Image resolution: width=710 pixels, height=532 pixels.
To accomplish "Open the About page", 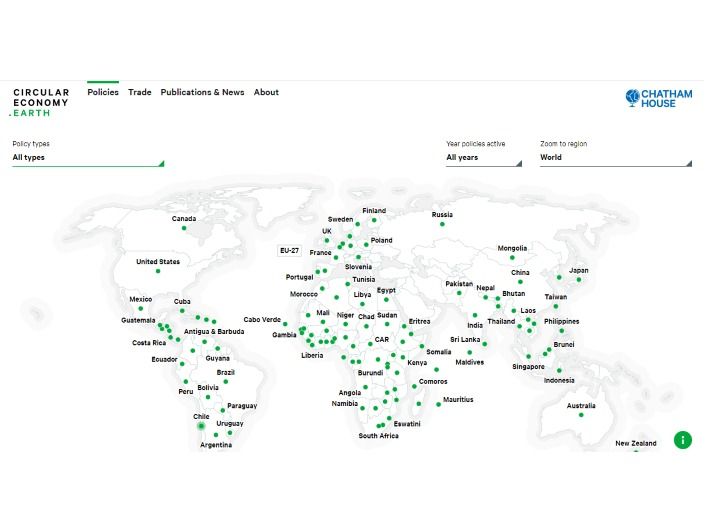I will (268, 93).
